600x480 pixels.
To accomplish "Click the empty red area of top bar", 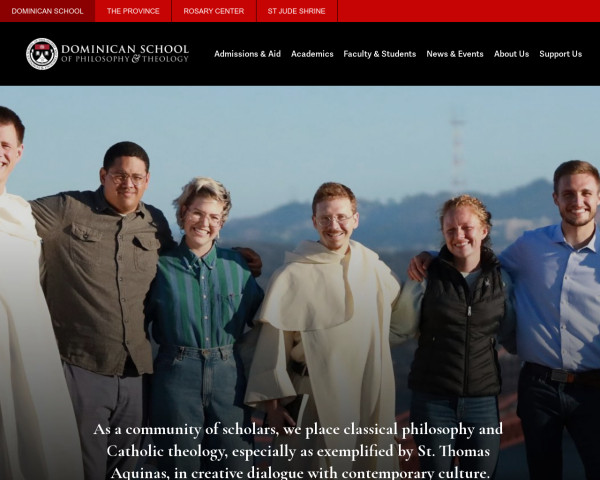I will pyautogui.click(x=469, y=11).
